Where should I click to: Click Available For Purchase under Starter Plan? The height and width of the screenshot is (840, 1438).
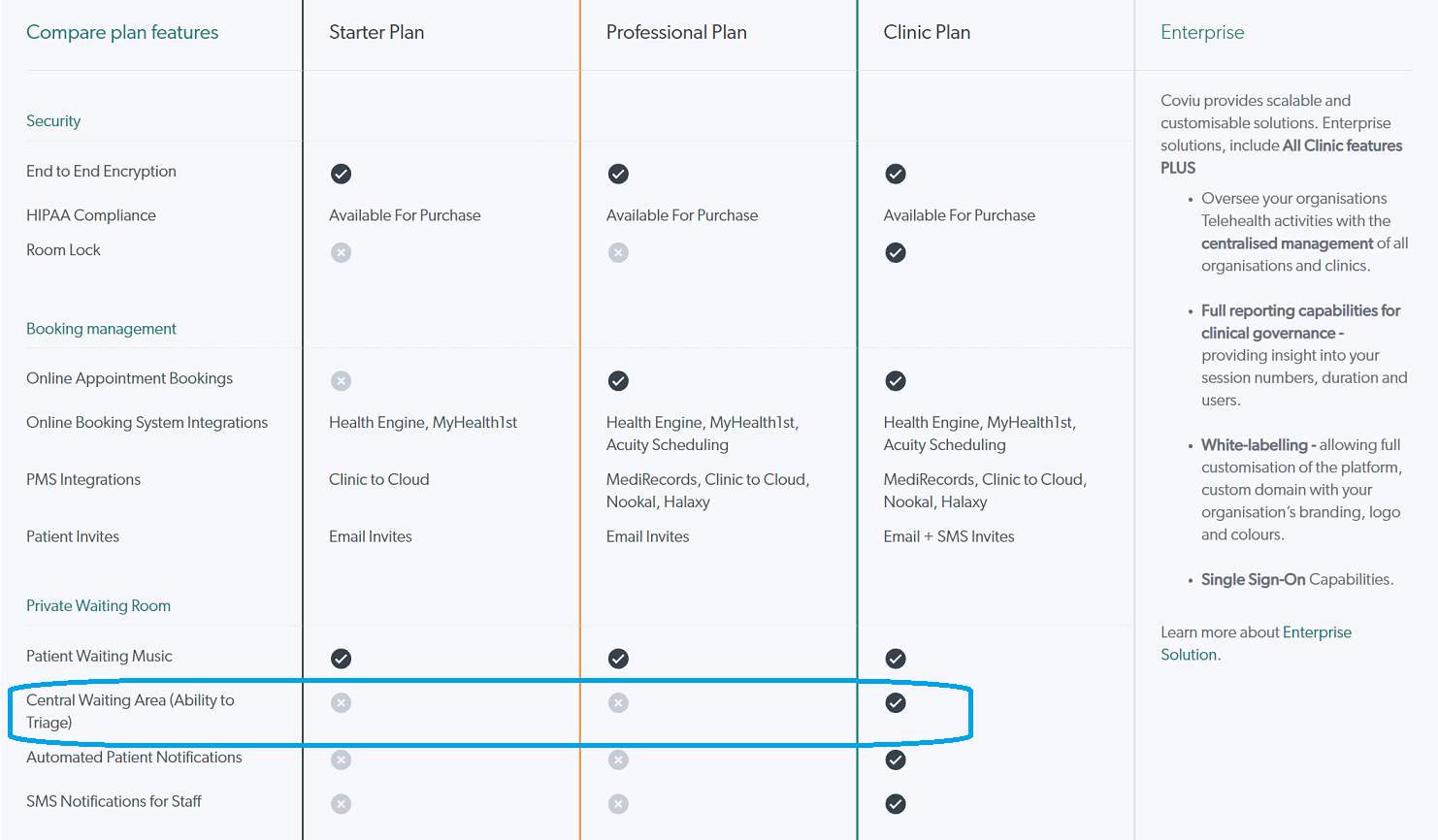click(405, 215)
